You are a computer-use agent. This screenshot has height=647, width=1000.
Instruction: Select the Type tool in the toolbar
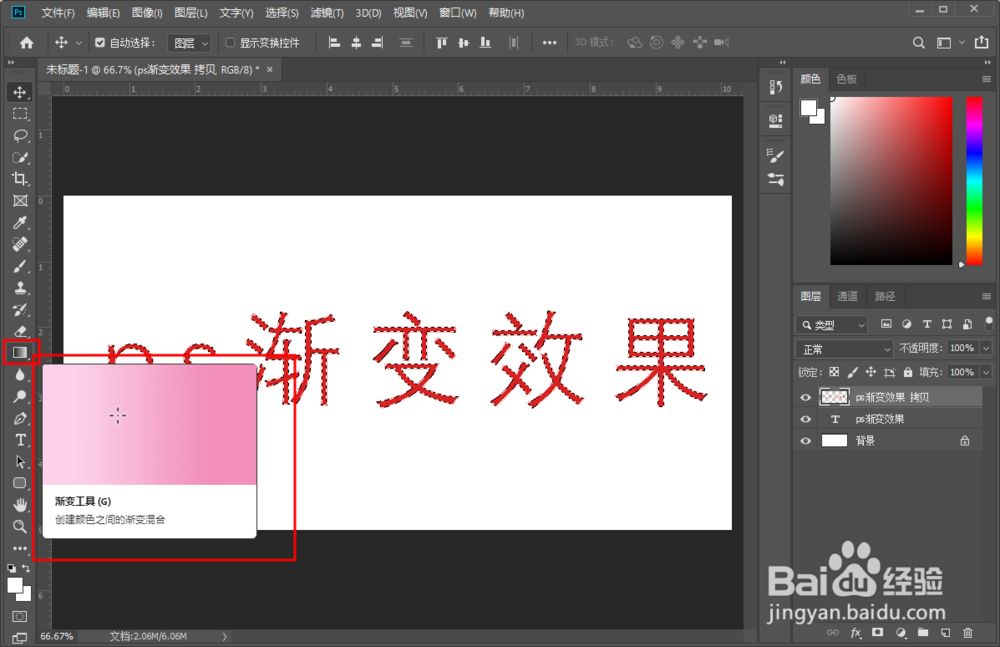pyautogui.click(x=20, y=438)
